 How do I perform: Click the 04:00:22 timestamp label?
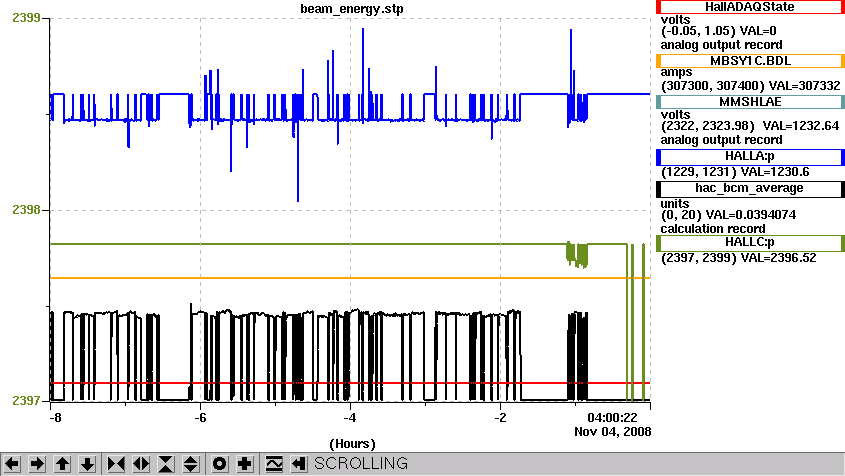tap(612, 418)
